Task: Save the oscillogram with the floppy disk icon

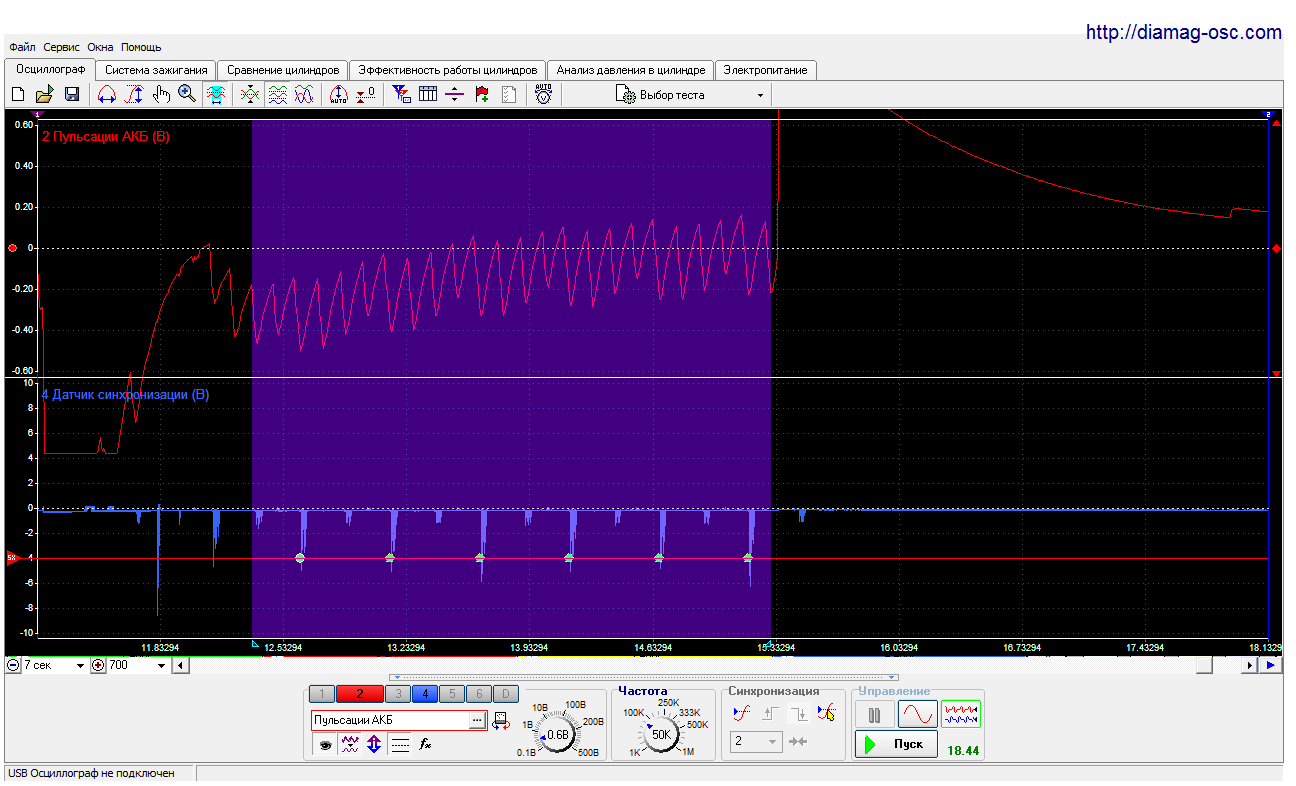Action: point(72,94)
